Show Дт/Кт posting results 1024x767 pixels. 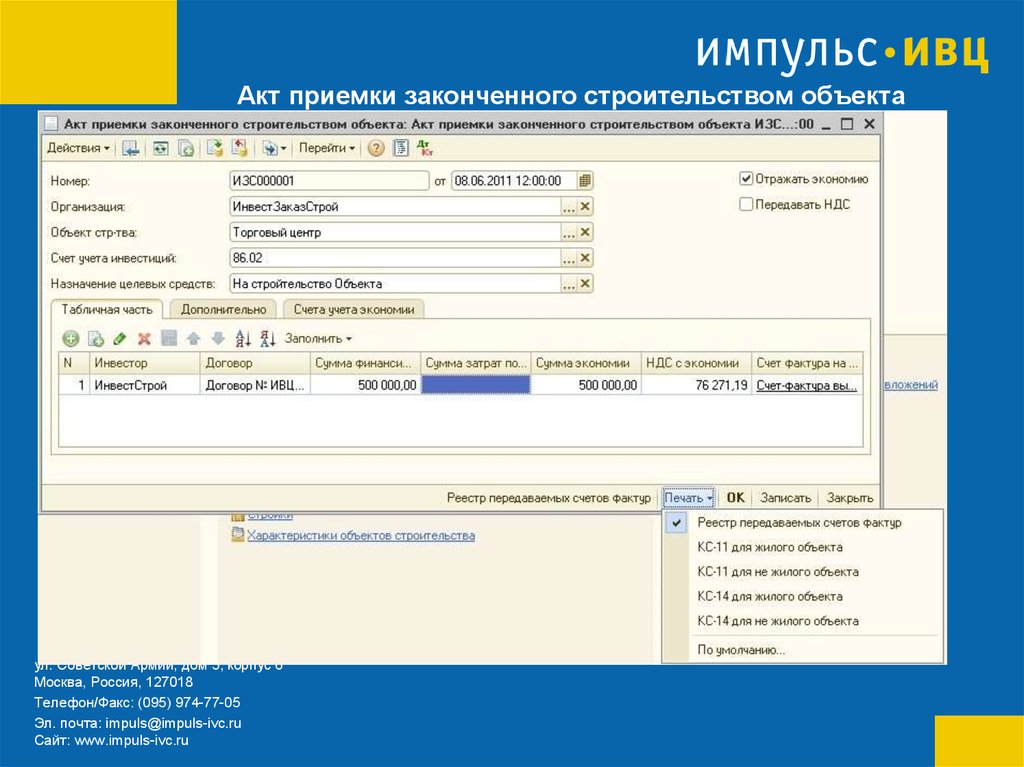click(x=425, y=148)
